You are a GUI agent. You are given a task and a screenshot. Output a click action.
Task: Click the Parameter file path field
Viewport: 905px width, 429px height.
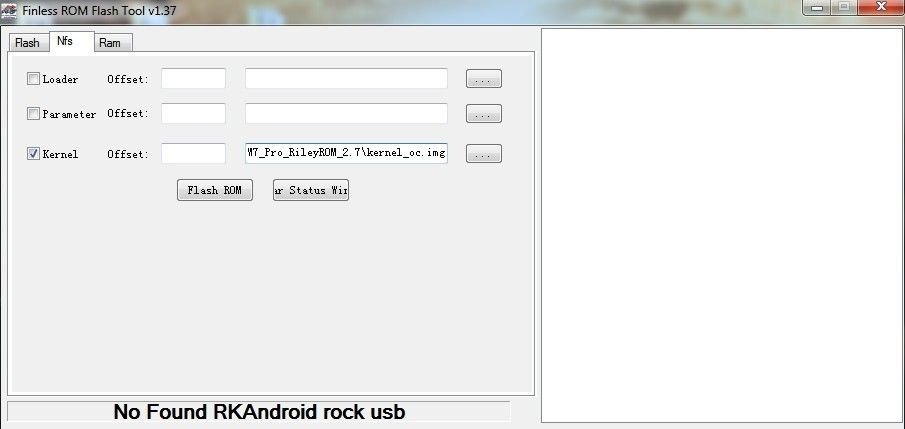[x=346, y=113]
